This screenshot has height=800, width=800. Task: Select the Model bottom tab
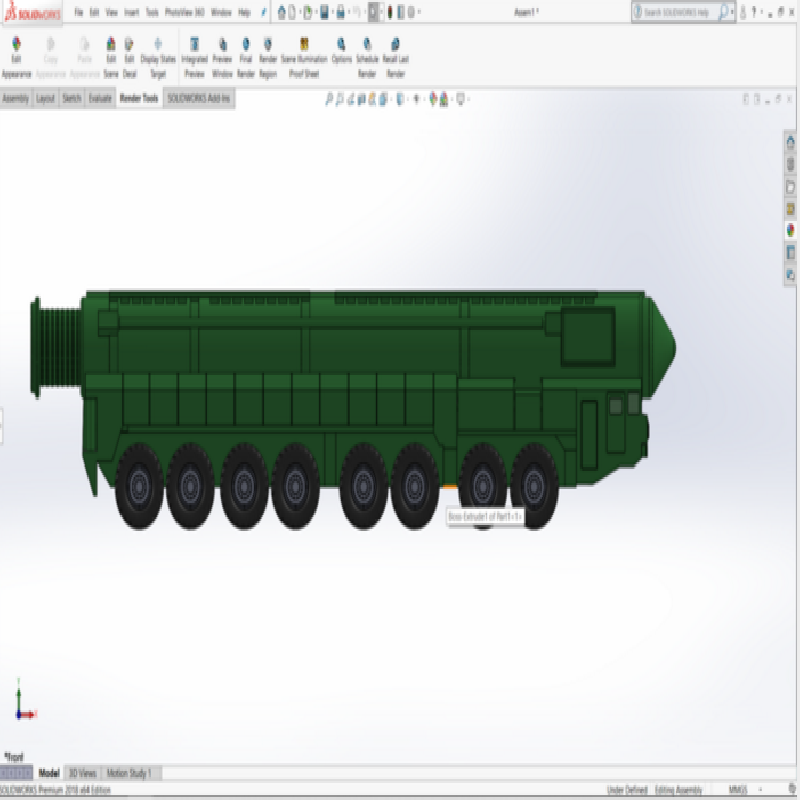click(x=49, y=773)
